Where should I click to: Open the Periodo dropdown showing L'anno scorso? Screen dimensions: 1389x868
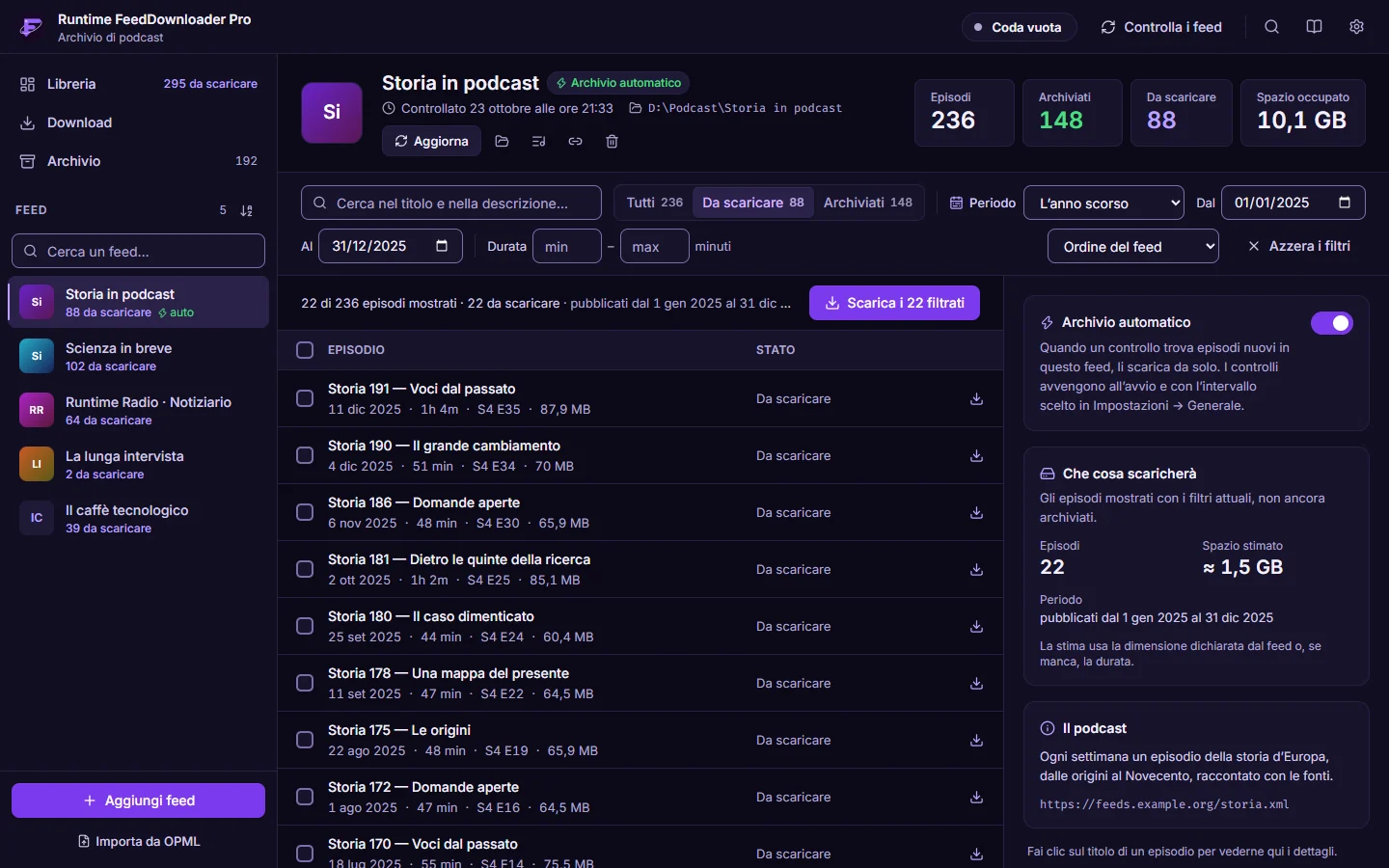1103,203
